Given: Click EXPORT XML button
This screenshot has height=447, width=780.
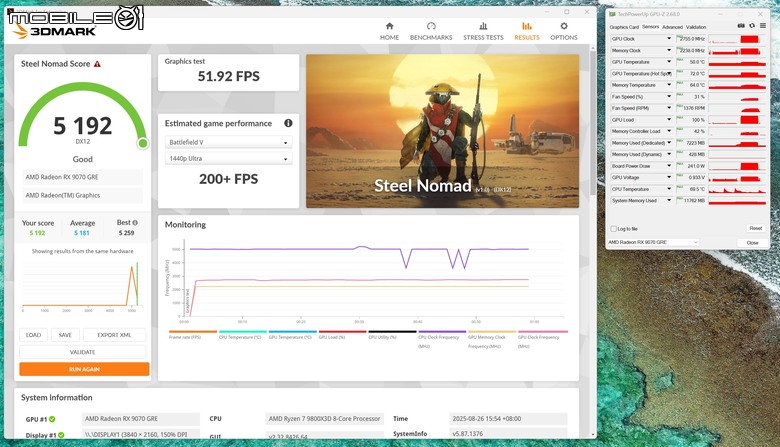Looking at the screenshot, I should pos(114,335).
